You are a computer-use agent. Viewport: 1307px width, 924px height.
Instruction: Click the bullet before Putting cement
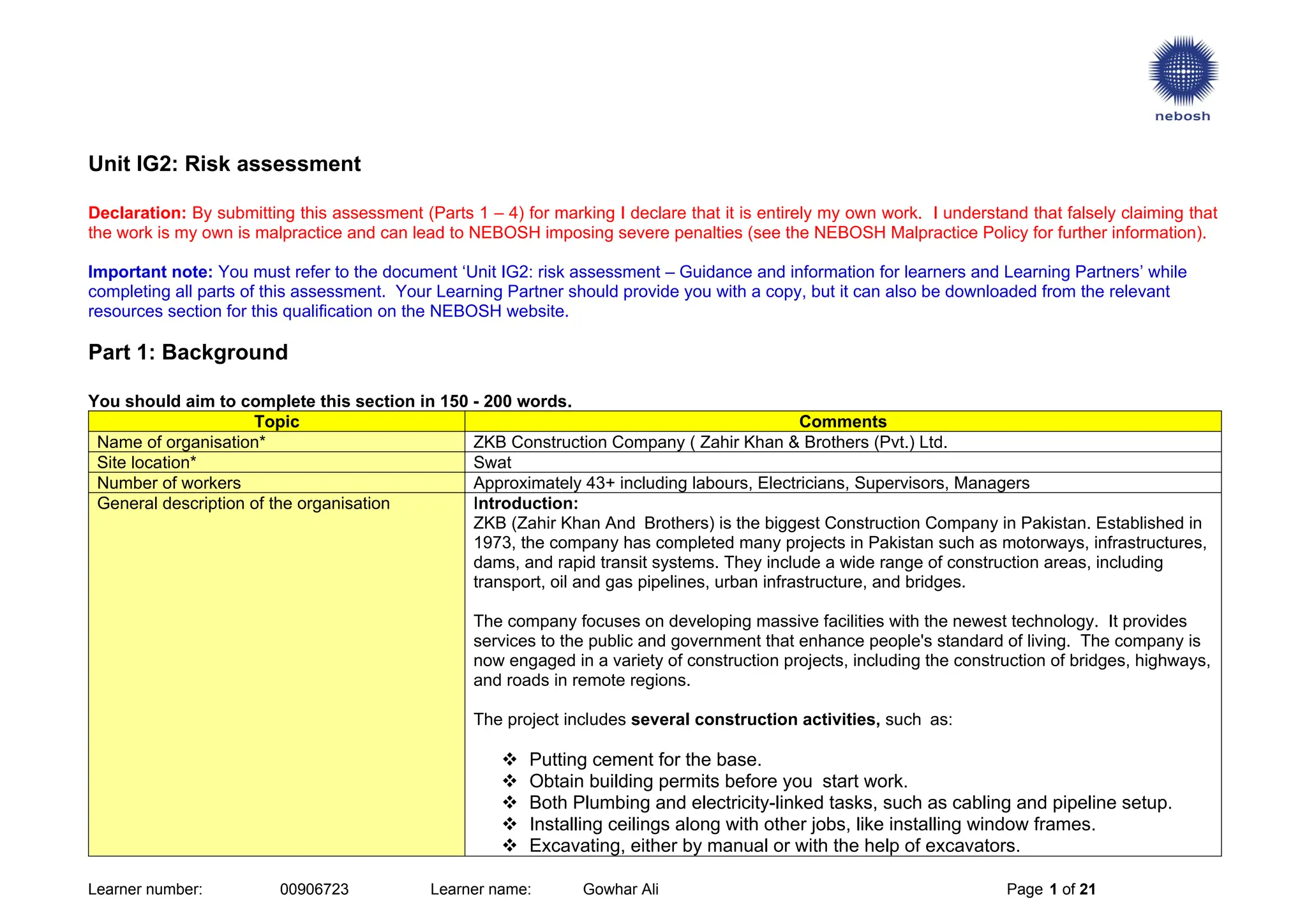(x=509, y=760)
